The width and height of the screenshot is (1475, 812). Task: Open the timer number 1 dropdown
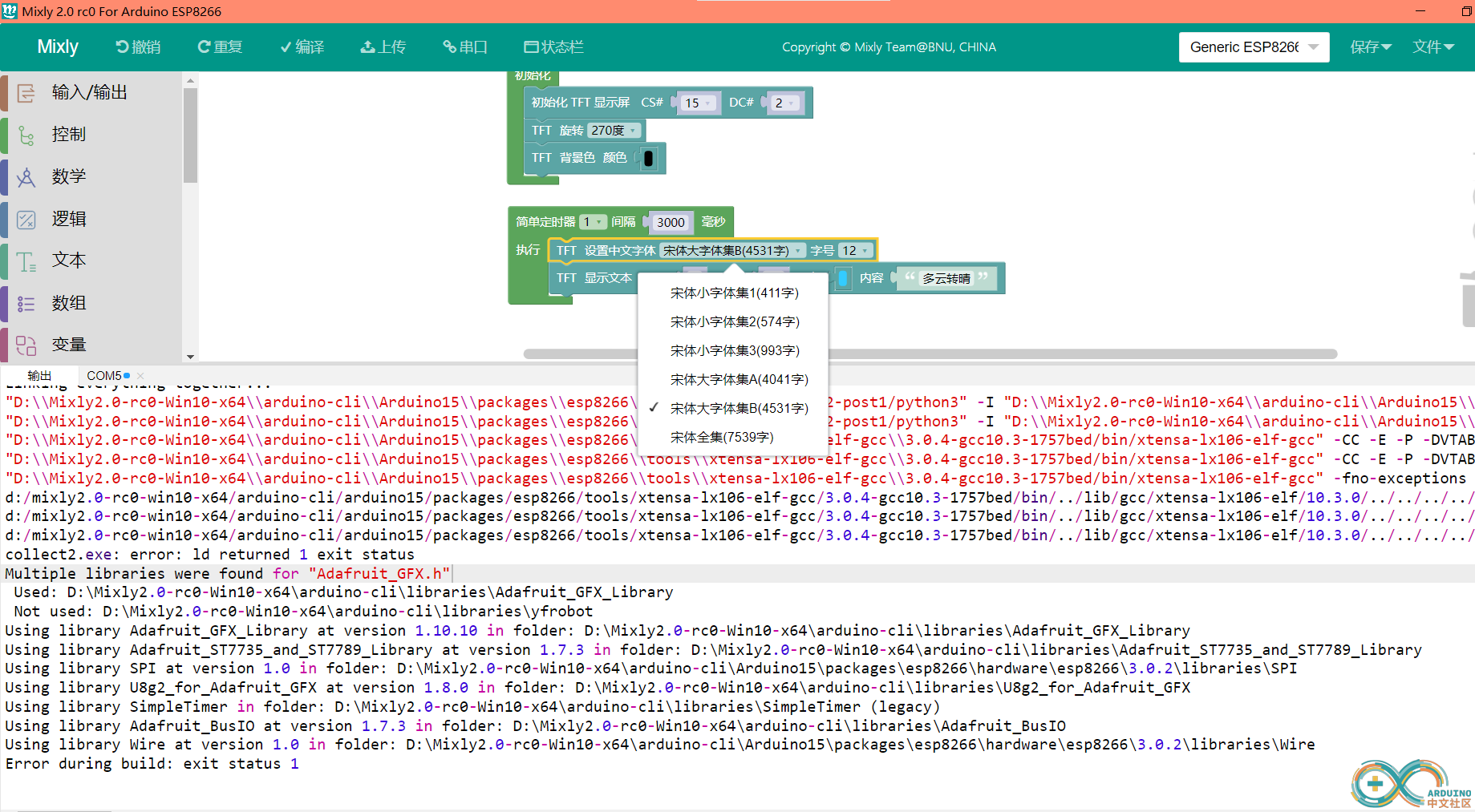(592, 222)
